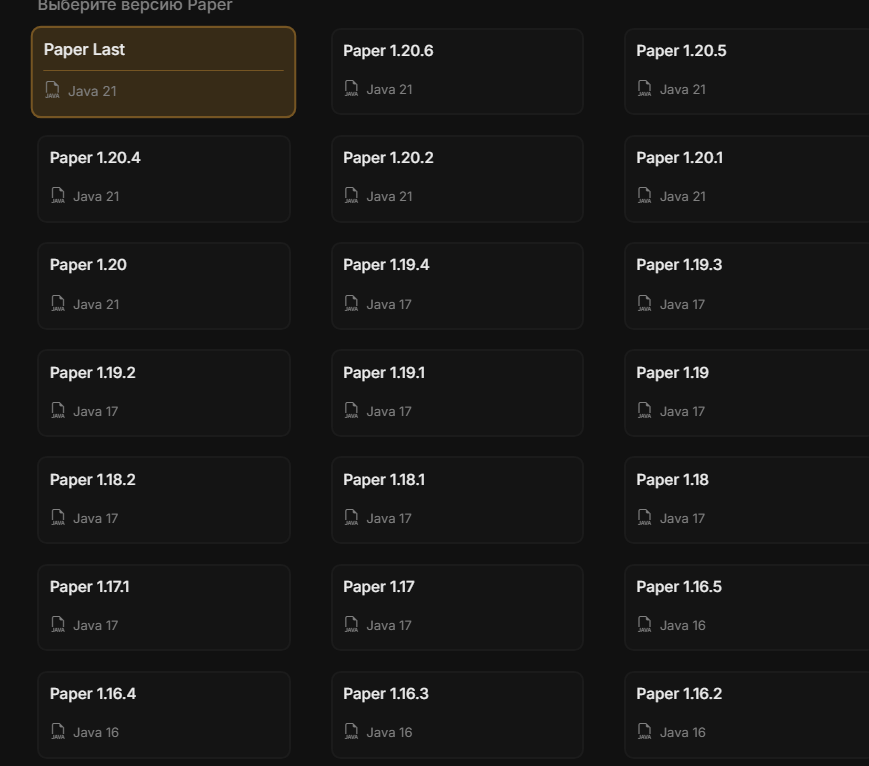Select Paper 1.20.4 server version
The image size is (869, 766).
coord(164,179)
